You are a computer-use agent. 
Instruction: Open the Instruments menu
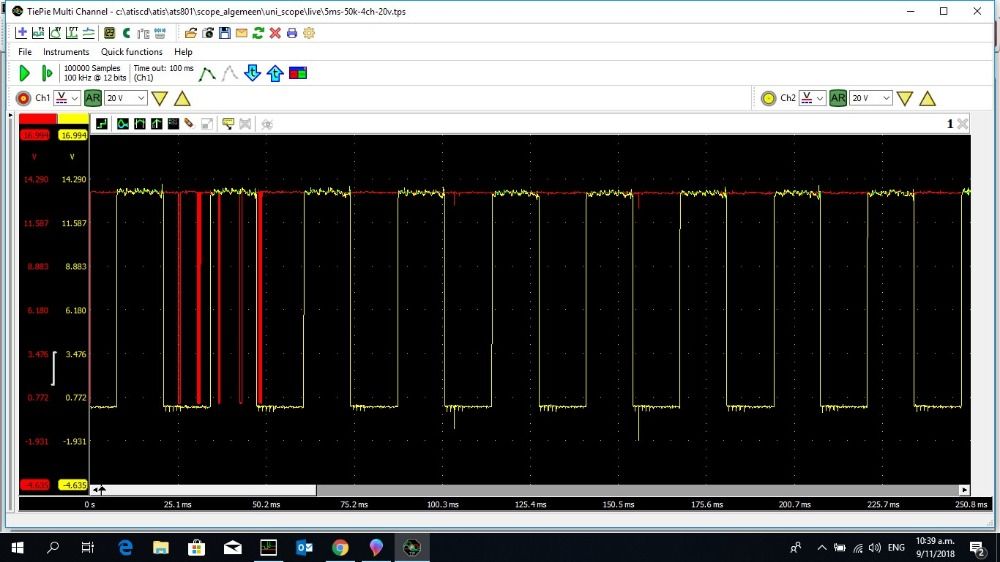[66, 52]
